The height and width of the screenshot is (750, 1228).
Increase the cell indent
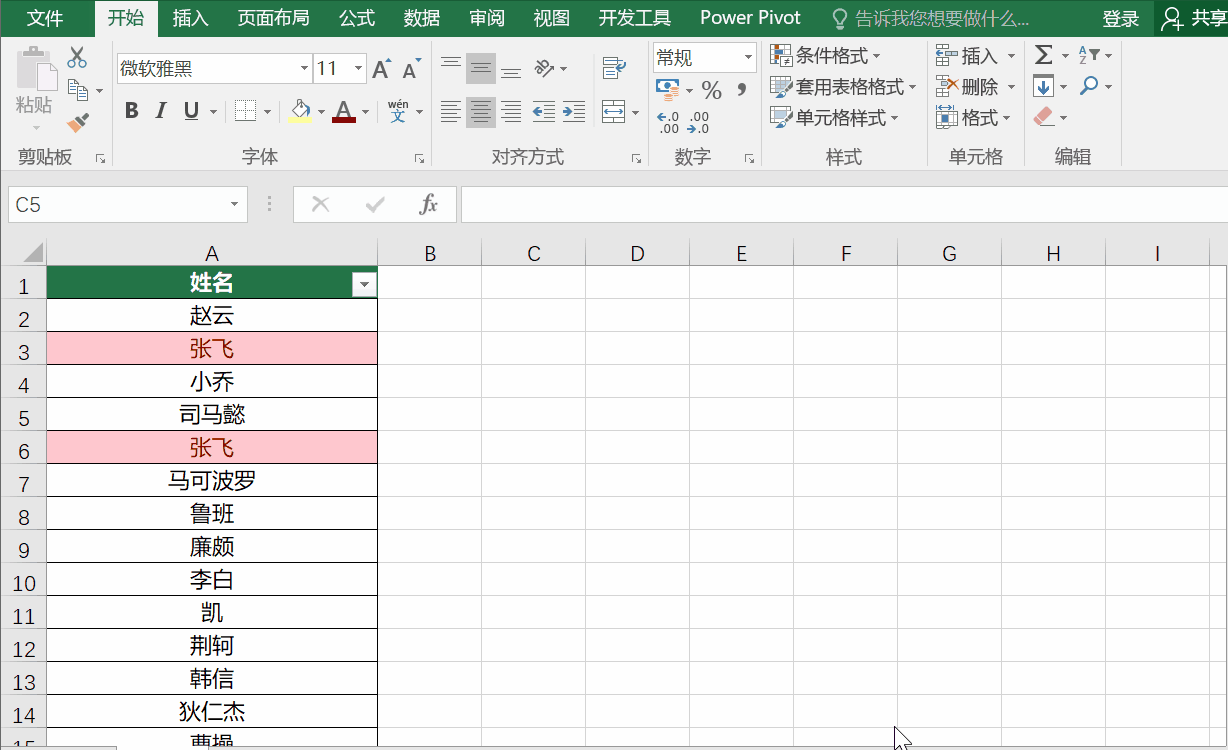[x=574, y=111]
